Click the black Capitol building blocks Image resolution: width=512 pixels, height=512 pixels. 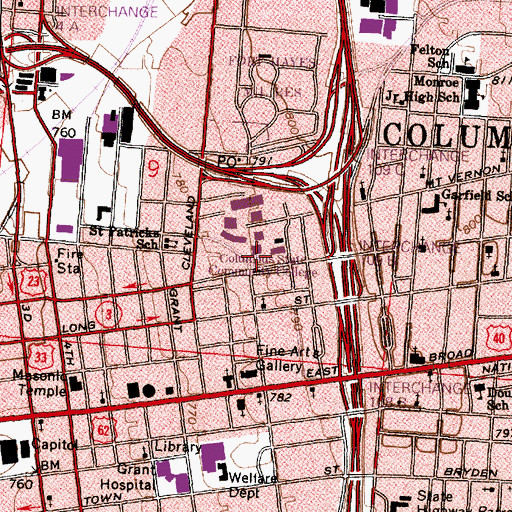[x=15, y=452]
